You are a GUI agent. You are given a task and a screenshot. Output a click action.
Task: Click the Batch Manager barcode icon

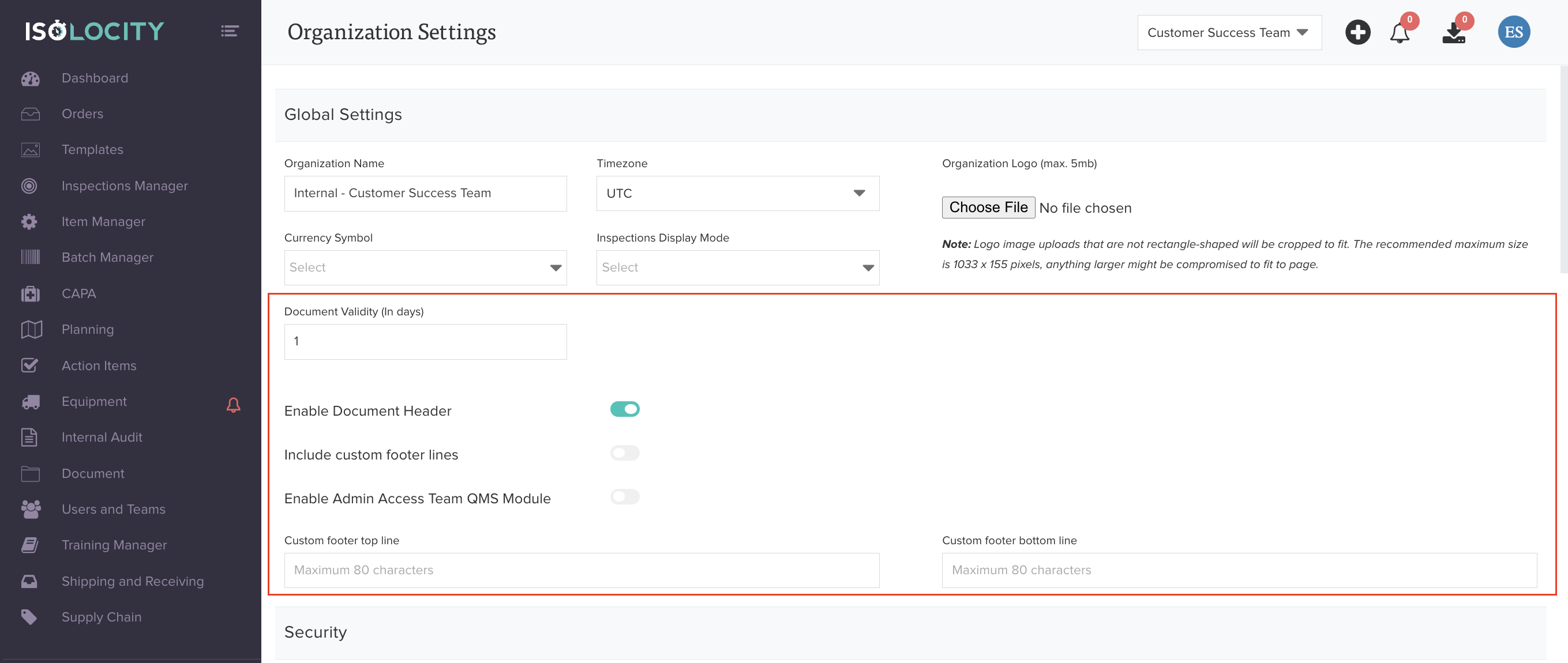[x=30, y=257]
